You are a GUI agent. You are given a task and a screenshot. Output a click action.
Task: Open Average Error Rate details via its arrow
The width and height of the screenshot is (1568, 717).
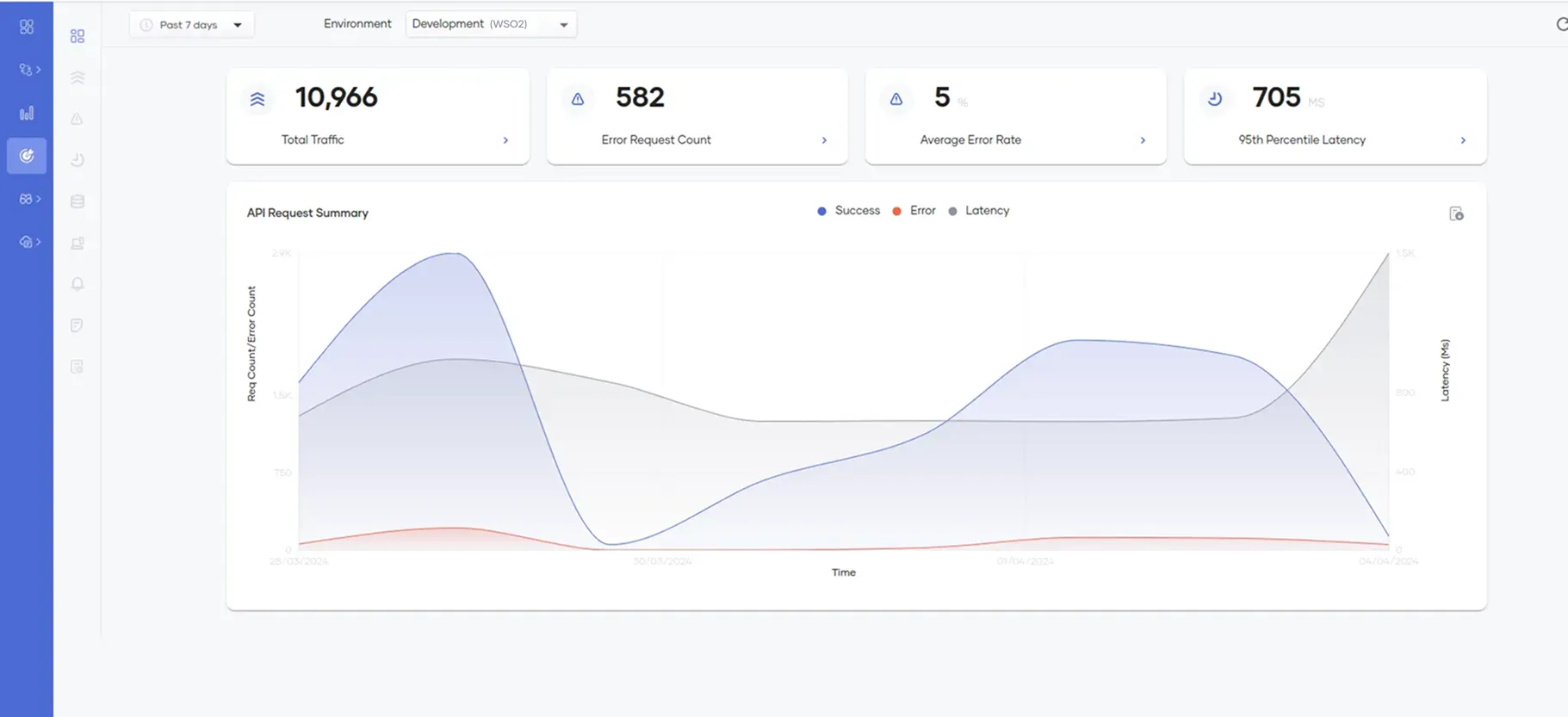point(1143,140)
